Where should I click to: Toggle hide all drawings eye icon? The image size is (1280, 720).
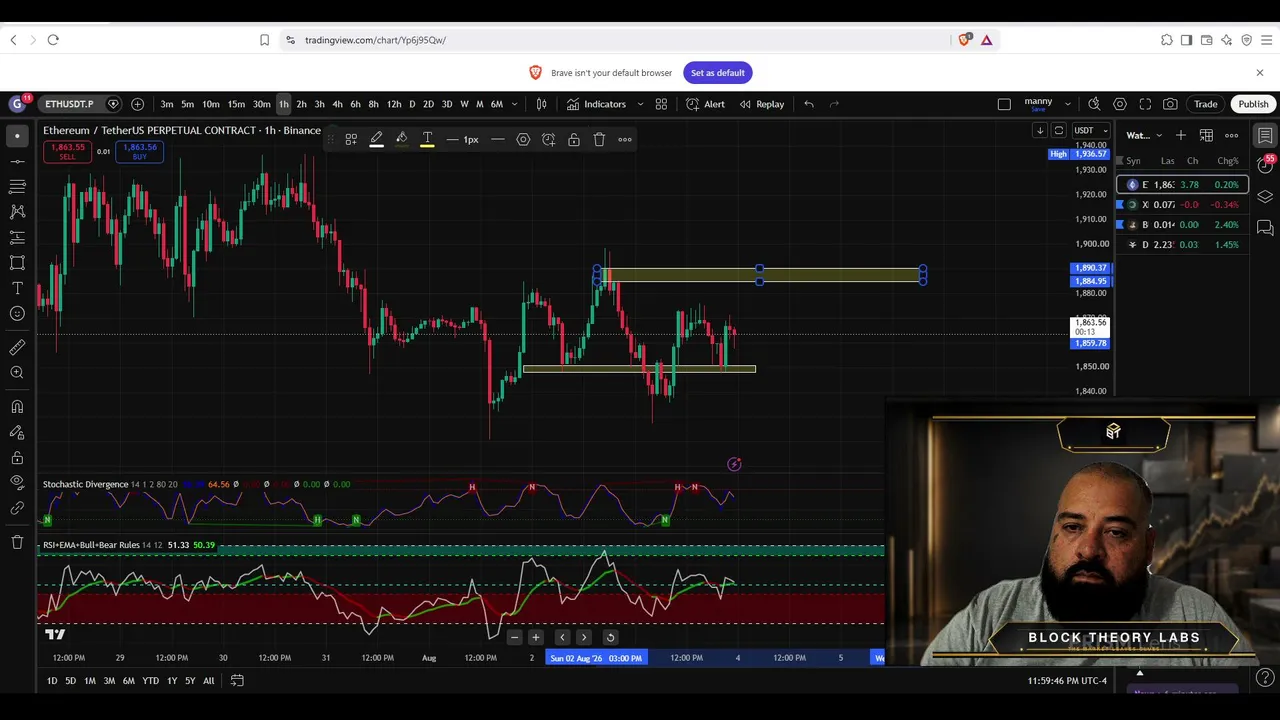(17, 482)
